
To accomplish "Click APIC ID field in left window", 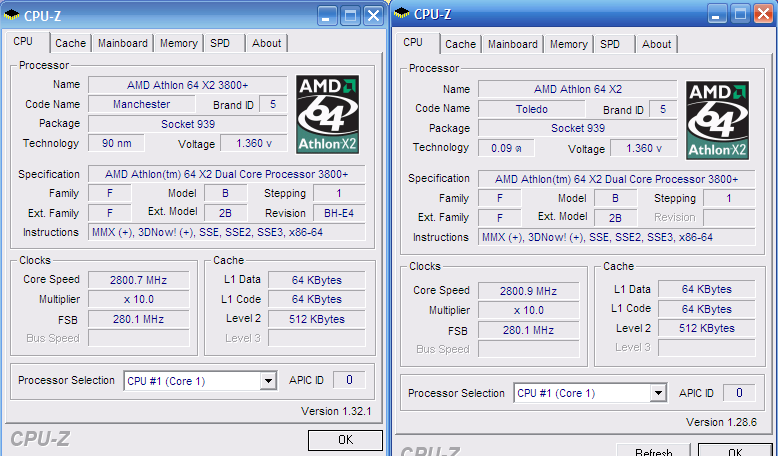I will 349,380.
